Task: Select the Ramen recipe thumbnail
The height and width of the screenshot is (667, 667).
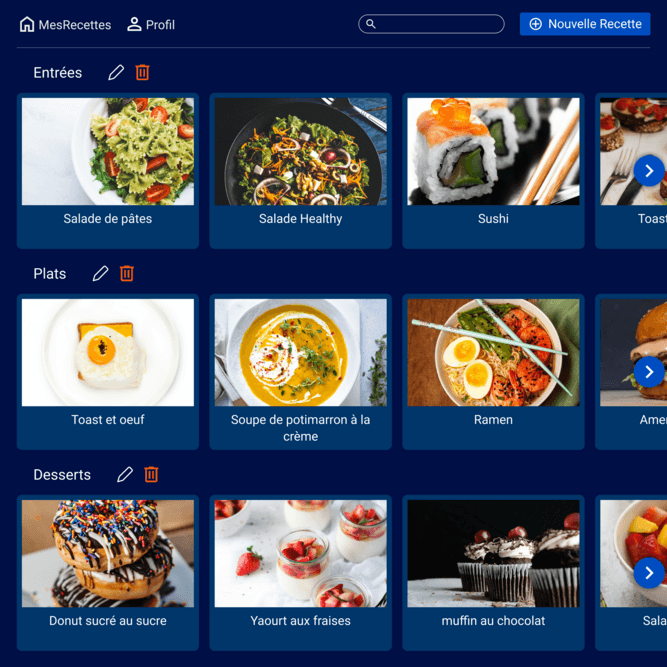Action: click(x=493, y=352)
